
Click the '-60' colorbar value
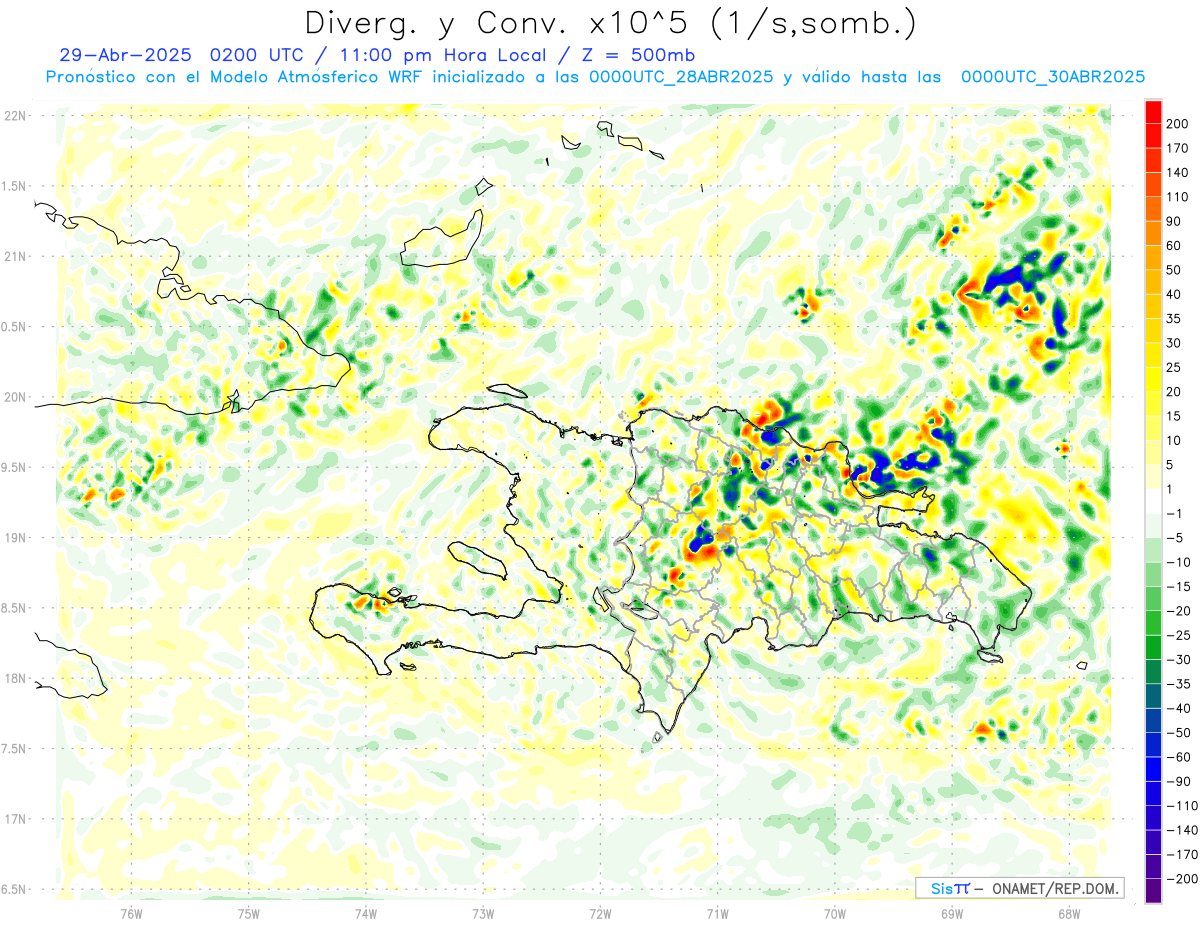click(1180, 757)
